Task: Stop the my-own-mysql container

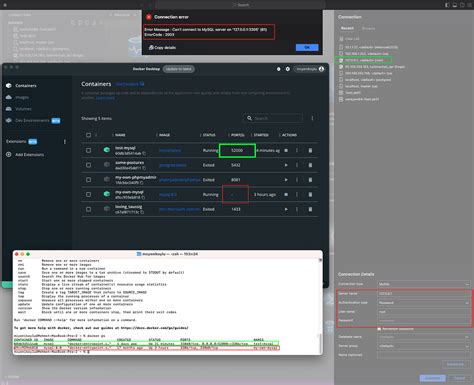Action: pos(286,194)
